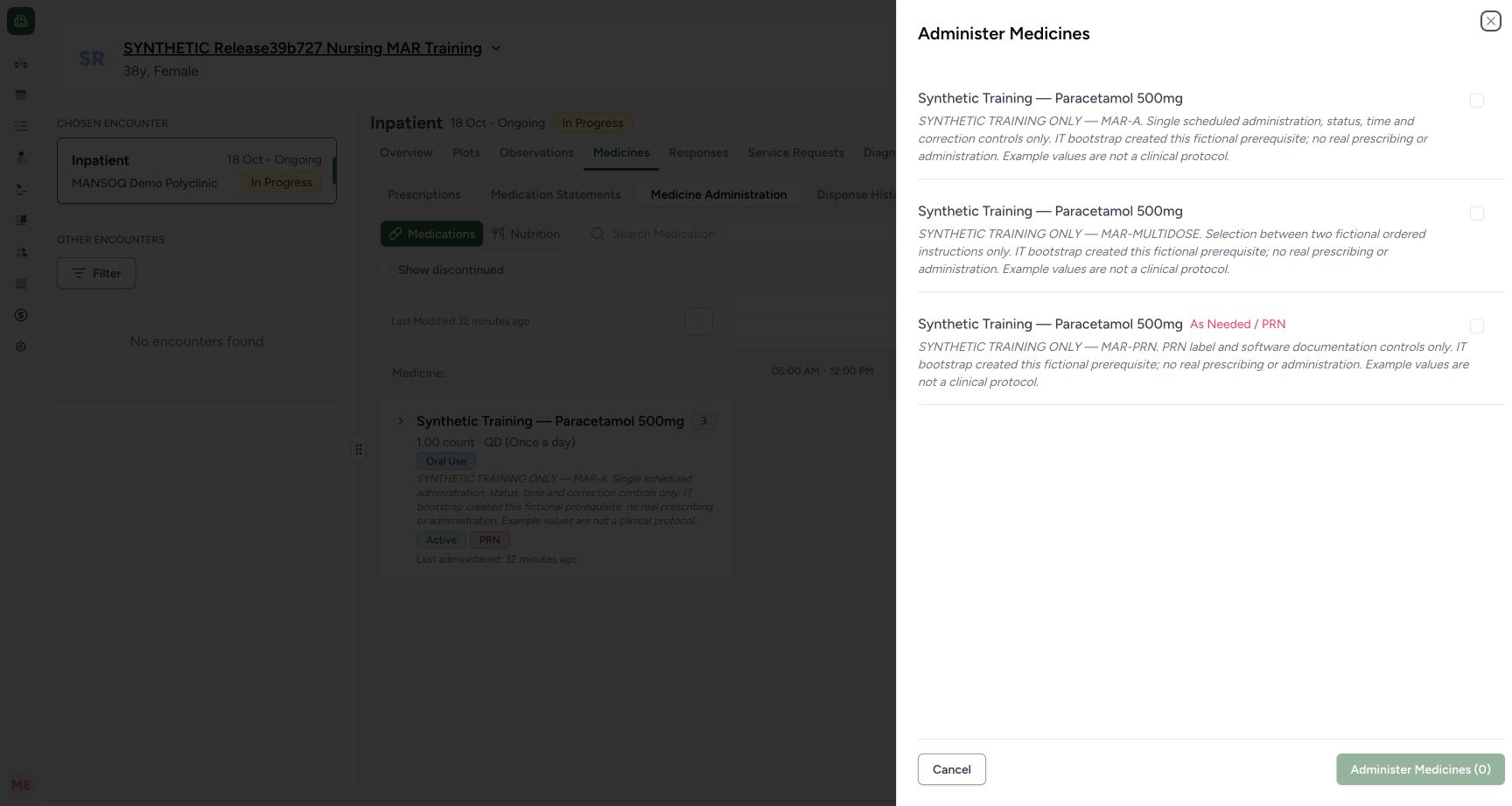Click 'No encounters found' message

(197, 341)
